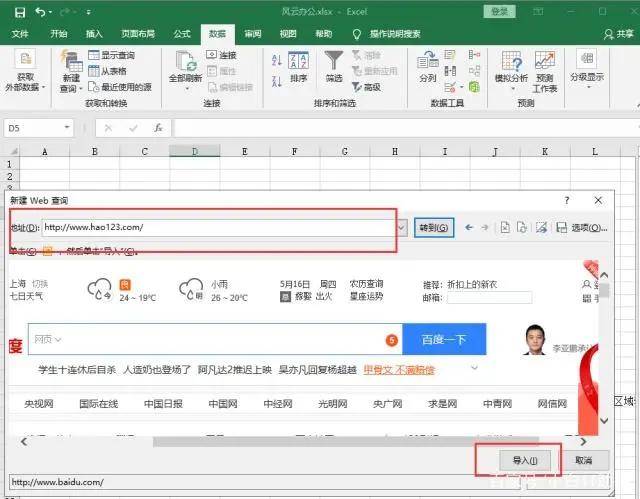This screenshot has width=640, height=499.
Task: Expand the 模拟分析 (What-If Analysis) dropdown
Action: [x=511, y=78]
